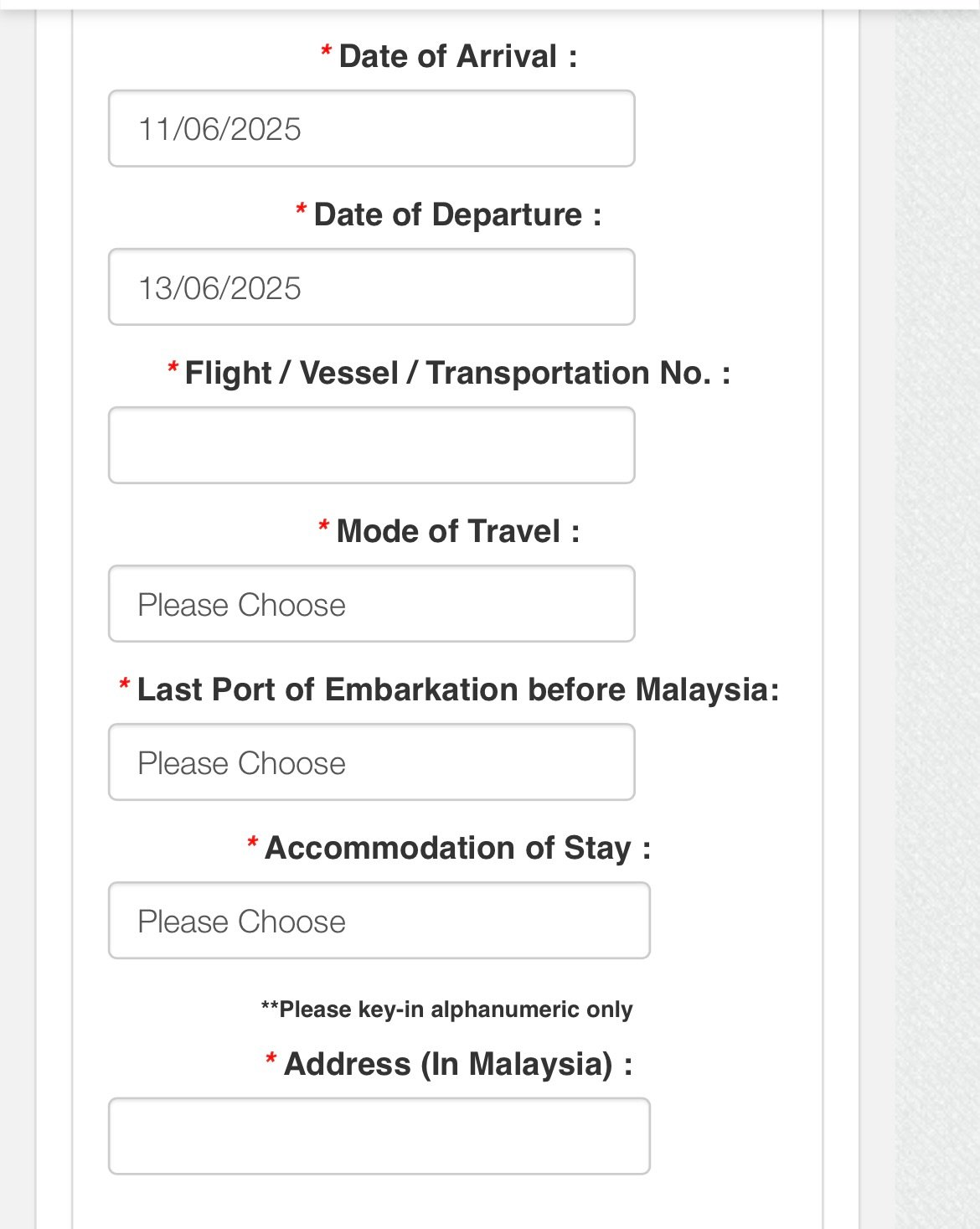Choose an Accommodation of Stay option

[x=379, y=921]
